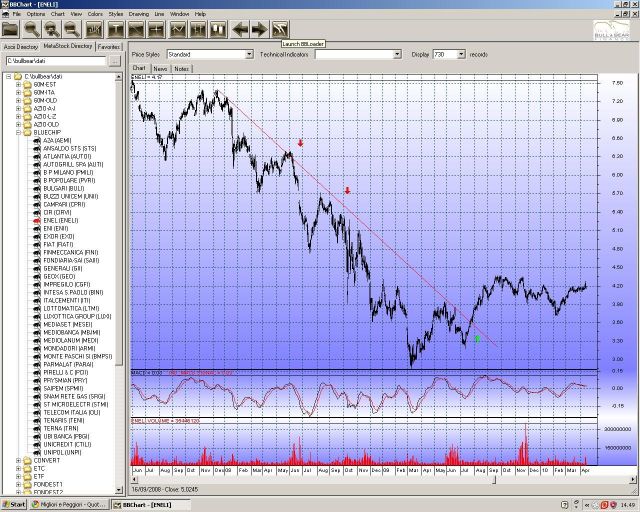Activate the crosshair cursor tool

coord(156,29)
